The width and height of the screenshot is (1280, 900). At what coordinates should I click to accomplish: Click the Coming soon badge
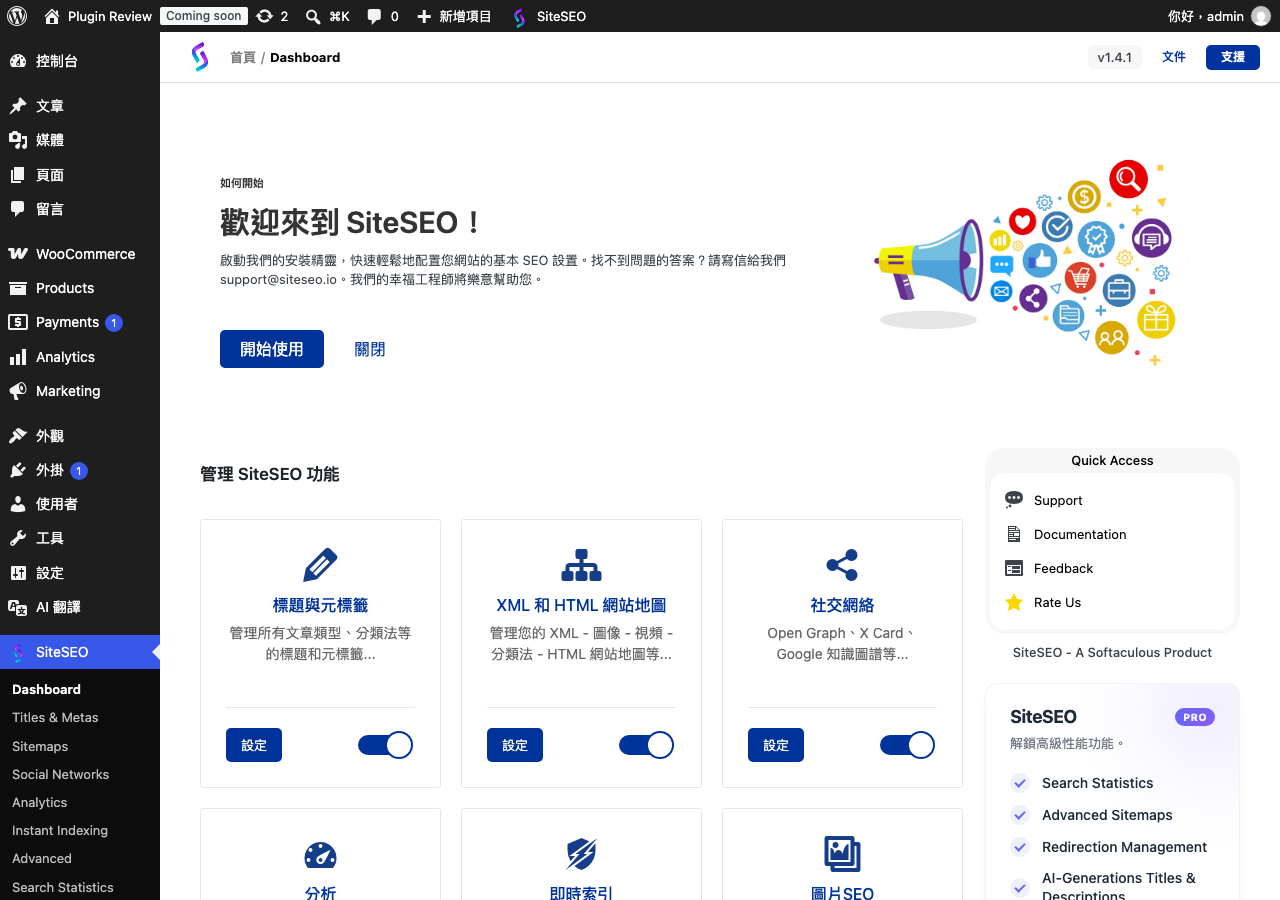coord(204,16)
